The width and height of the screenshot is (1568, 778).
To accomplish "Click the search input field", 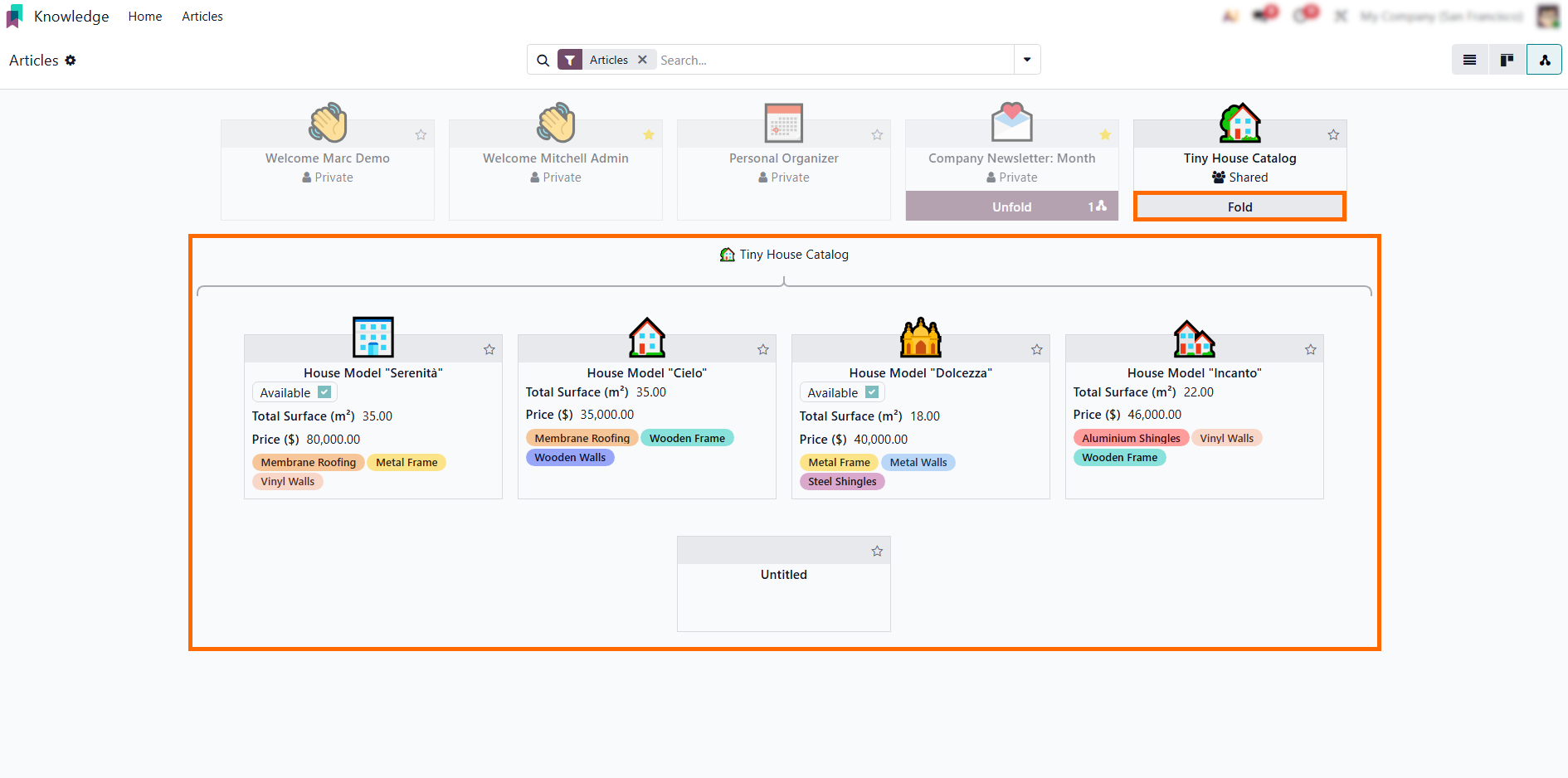I will (x=830, y=60).
